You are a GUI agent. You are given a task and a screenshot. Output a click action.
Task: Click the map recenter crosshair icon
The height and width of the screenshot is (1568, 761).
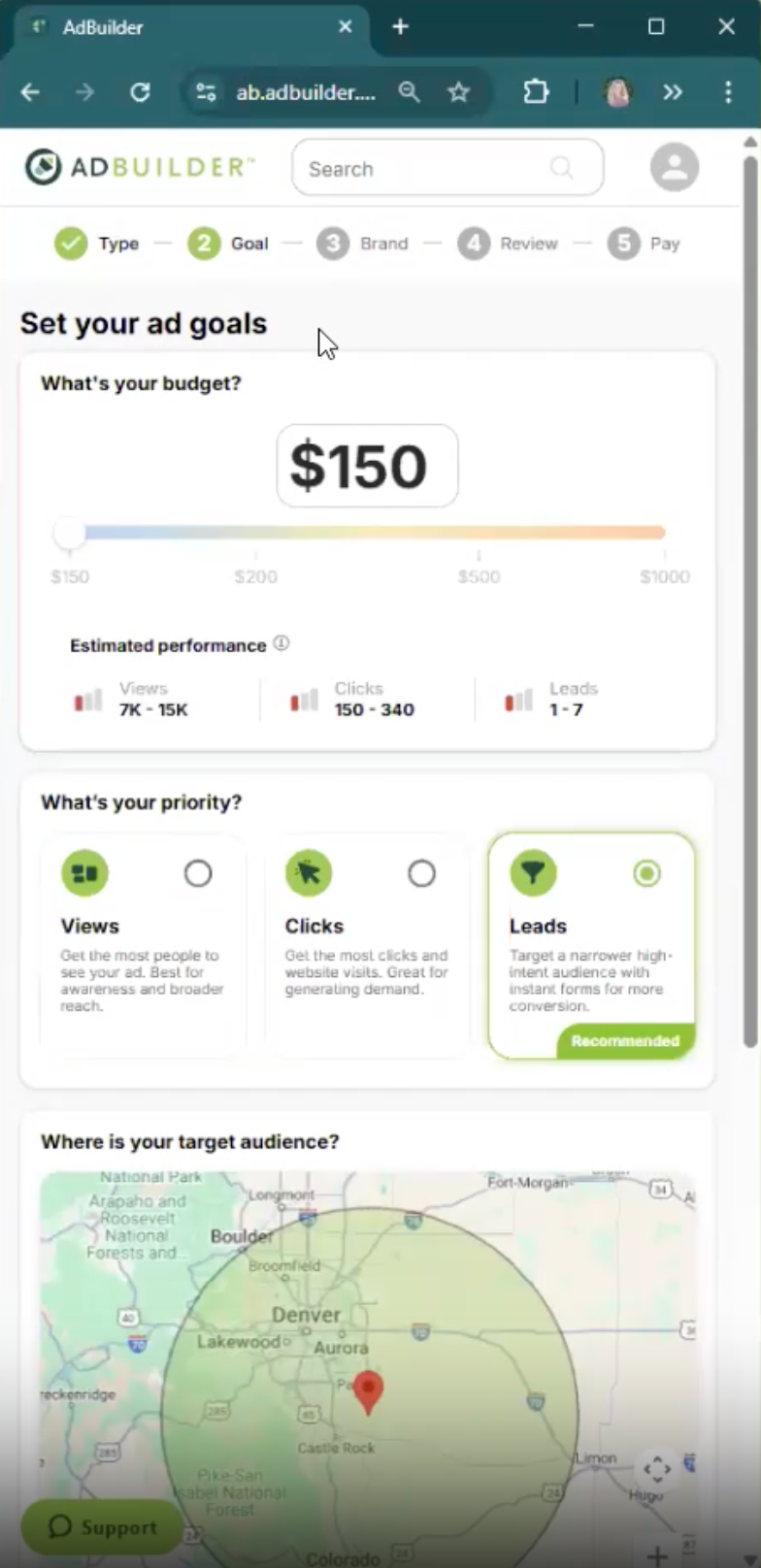click(x=657, y=1469)
